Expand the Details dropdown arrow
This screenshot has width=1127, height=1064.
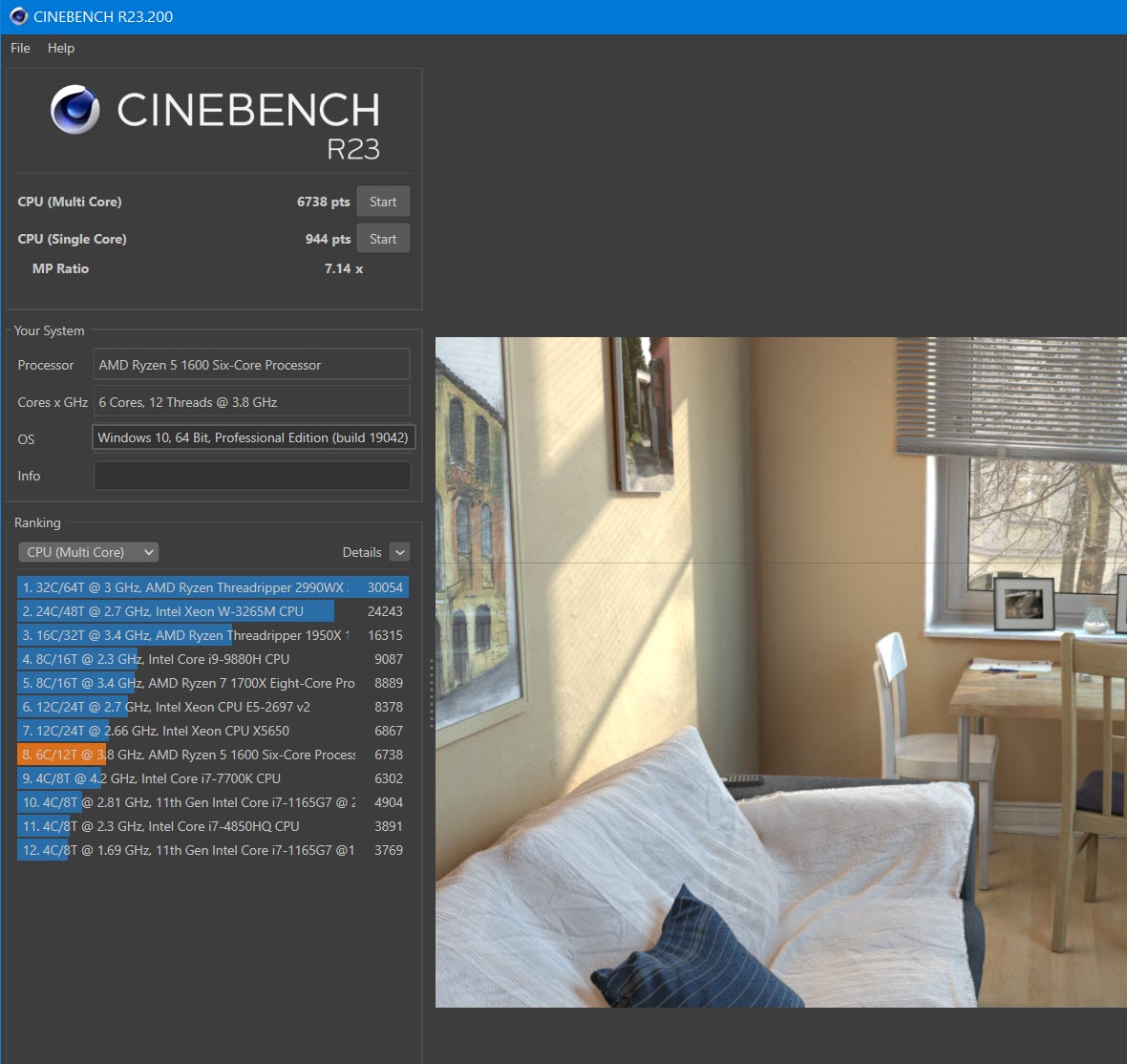click(x=400, y=552)
